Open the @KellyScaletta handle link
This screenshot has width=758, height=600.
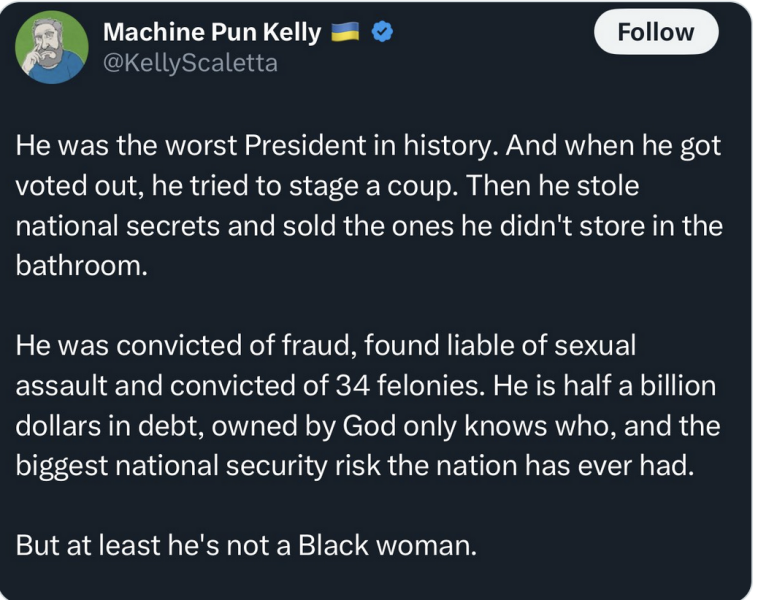click(x=190, y=64)
